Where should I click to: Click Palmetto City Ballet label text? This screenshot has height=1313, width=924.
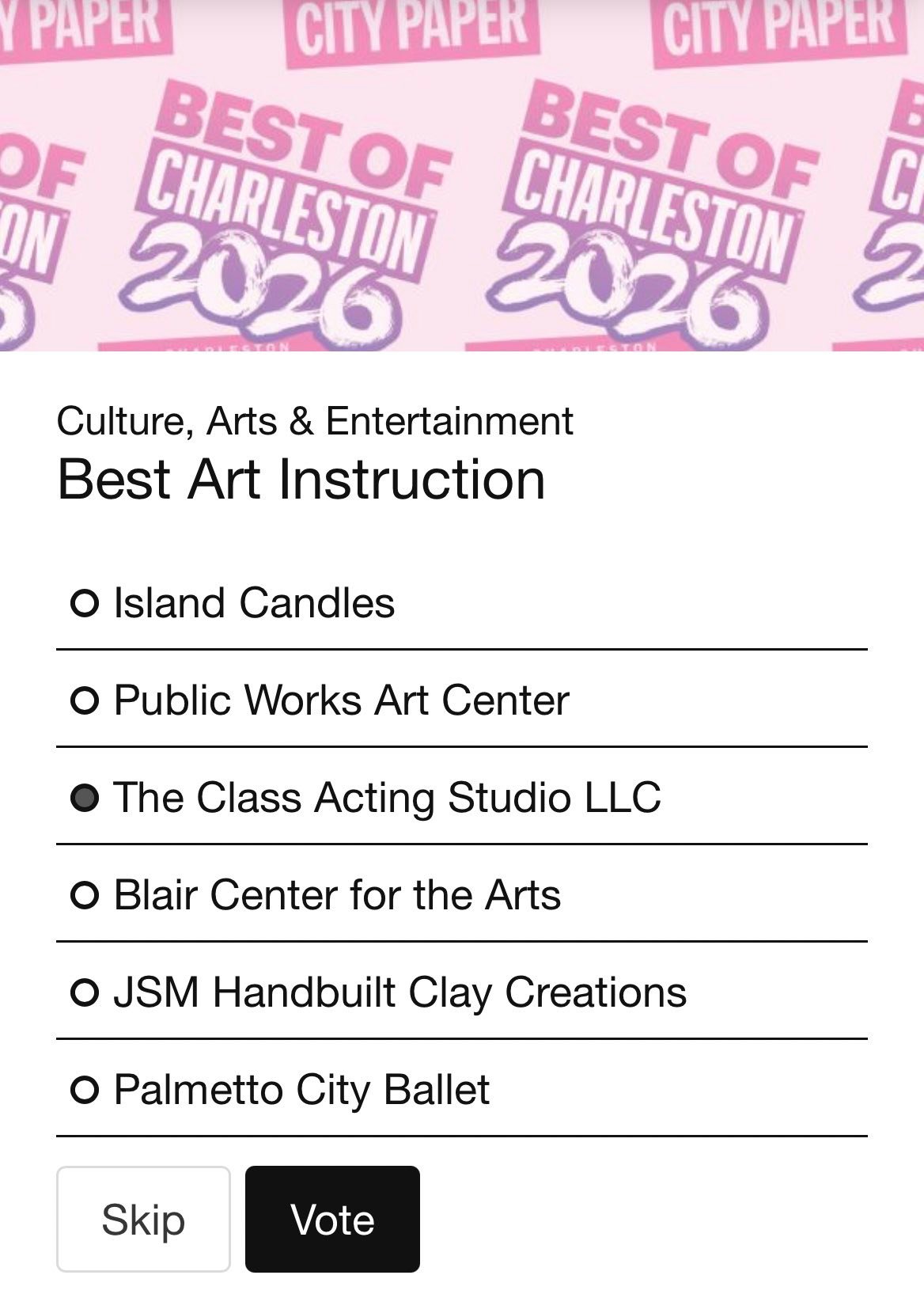click(301, 1090)
